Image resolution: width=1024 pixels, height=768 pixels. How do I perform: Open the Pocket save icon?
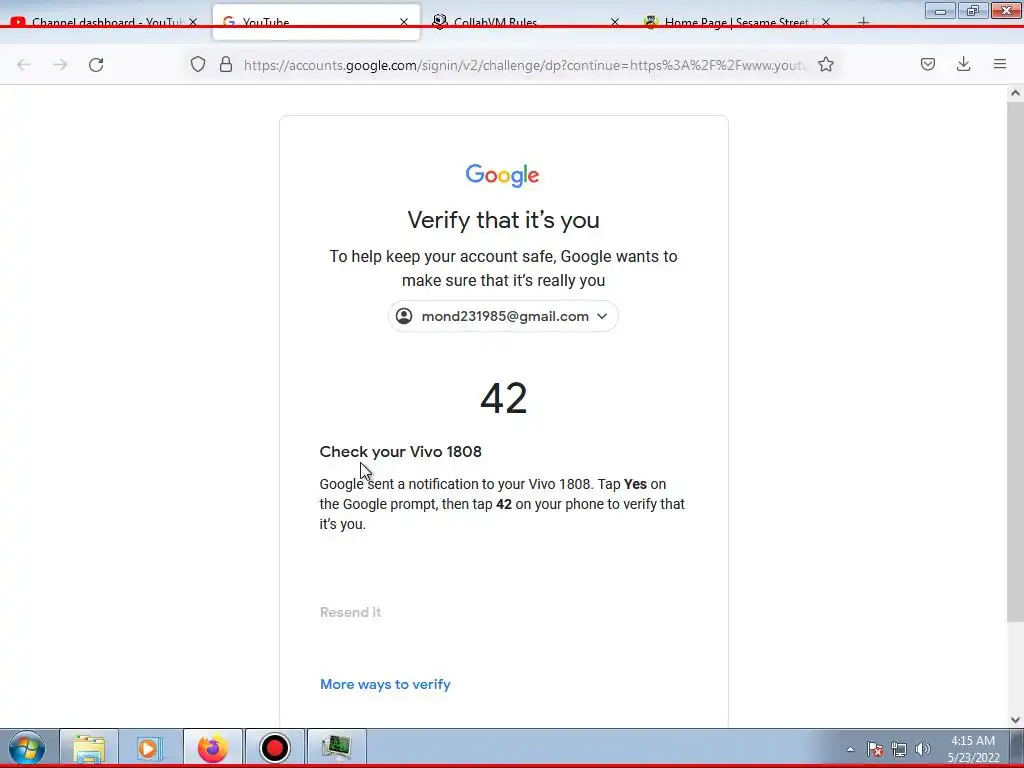coord(927,64)
